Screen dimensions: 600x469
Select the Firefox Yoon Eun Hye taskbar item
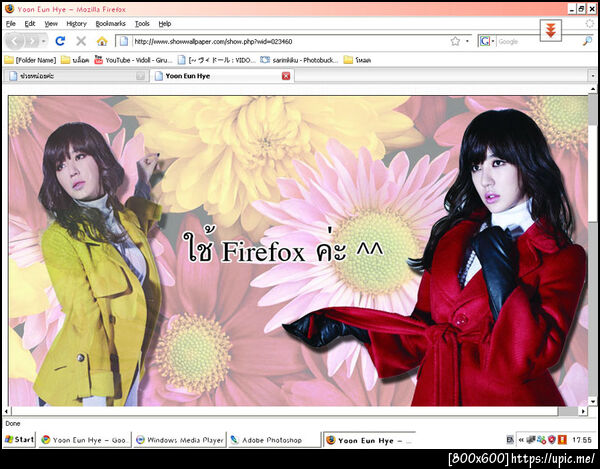click(369, 440)
